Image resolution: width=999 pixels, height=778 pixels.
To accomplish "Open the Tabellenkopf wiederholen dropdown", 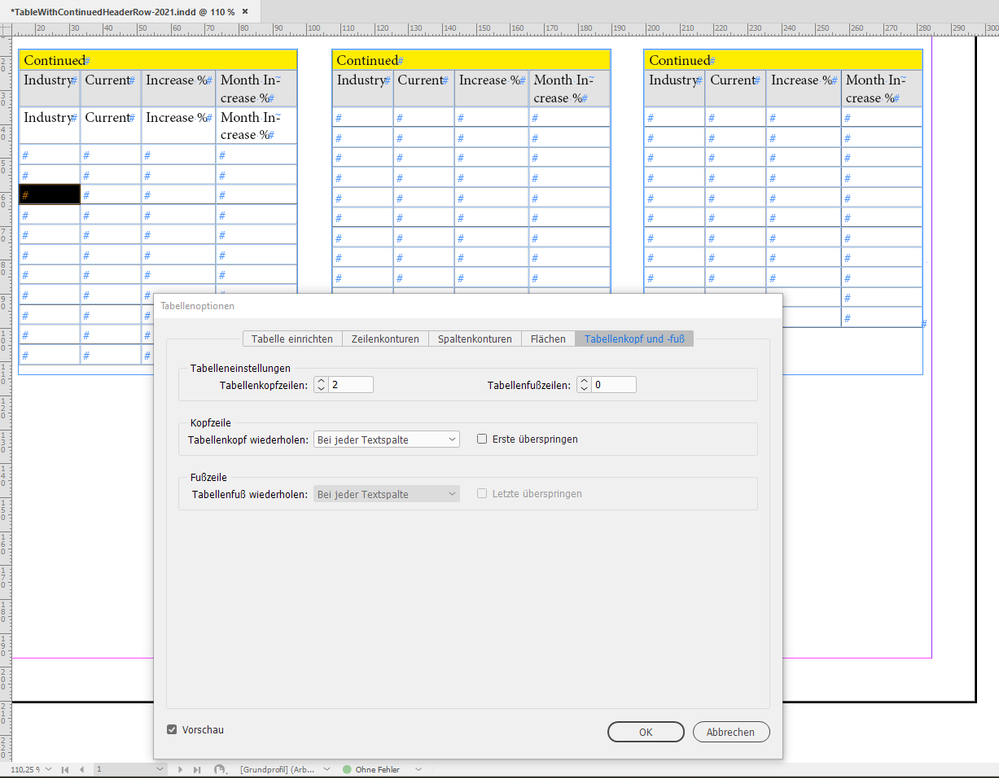I will point(386,439).
